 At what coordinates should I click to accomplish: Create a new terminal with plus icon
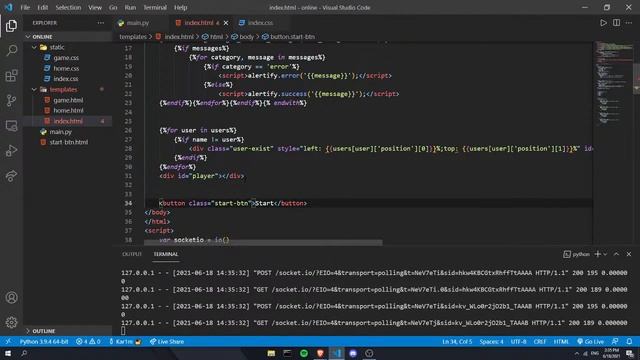tap(598, 254)
